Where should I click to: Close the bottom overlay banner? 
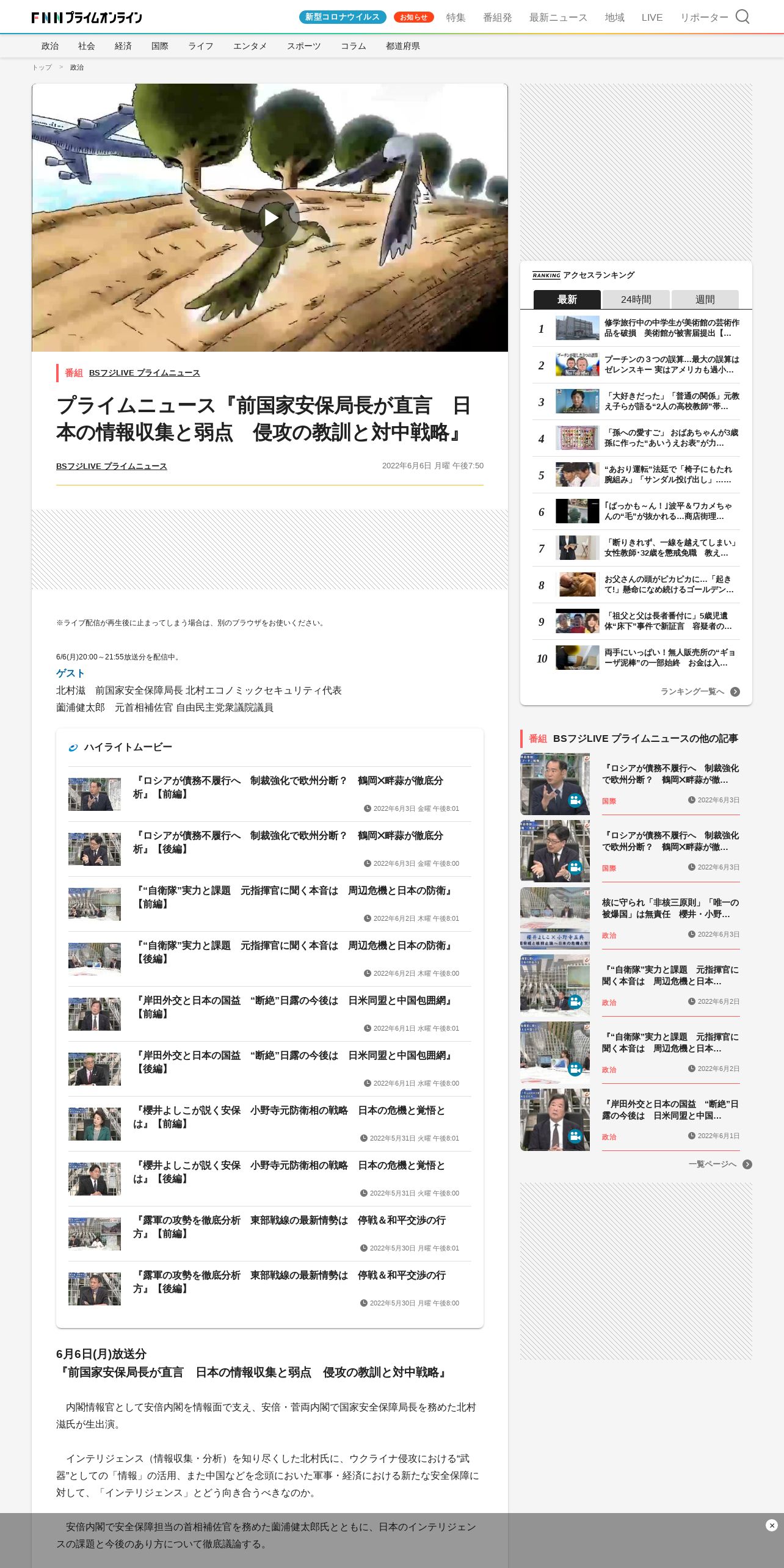click(x=772, y=1525)
